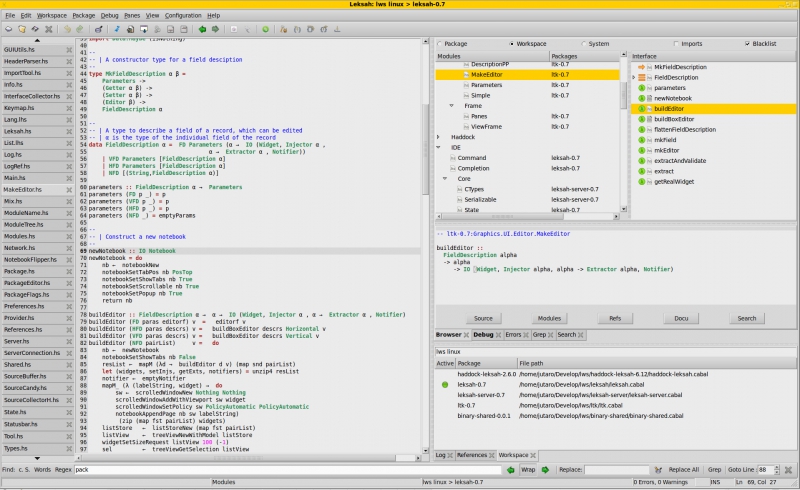Click the green active marker beside leksah-0.7 package
800x490 pixels.
[444, 384]
